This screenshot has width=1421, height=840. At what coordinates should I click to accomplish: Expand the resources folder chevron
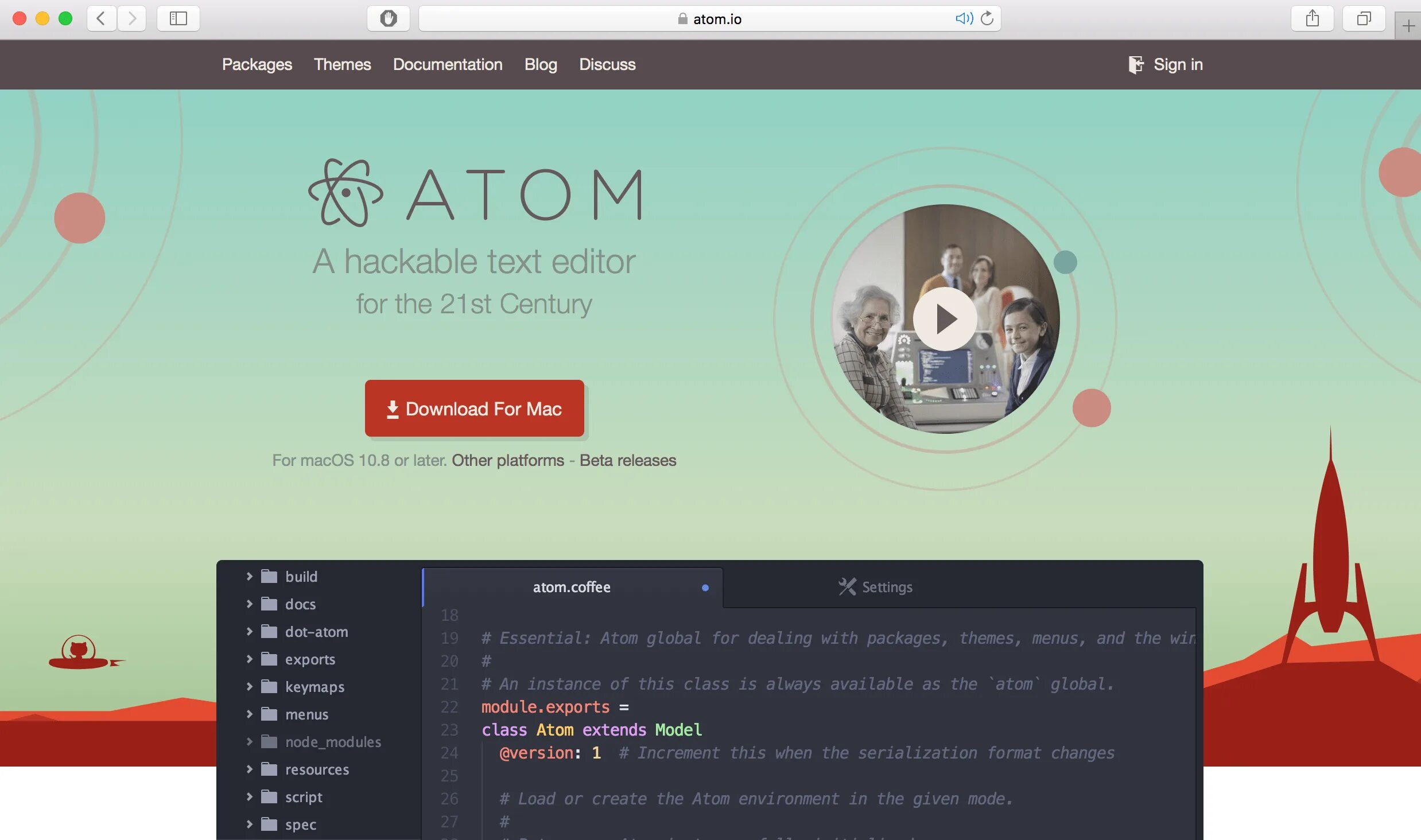point(249,769)
